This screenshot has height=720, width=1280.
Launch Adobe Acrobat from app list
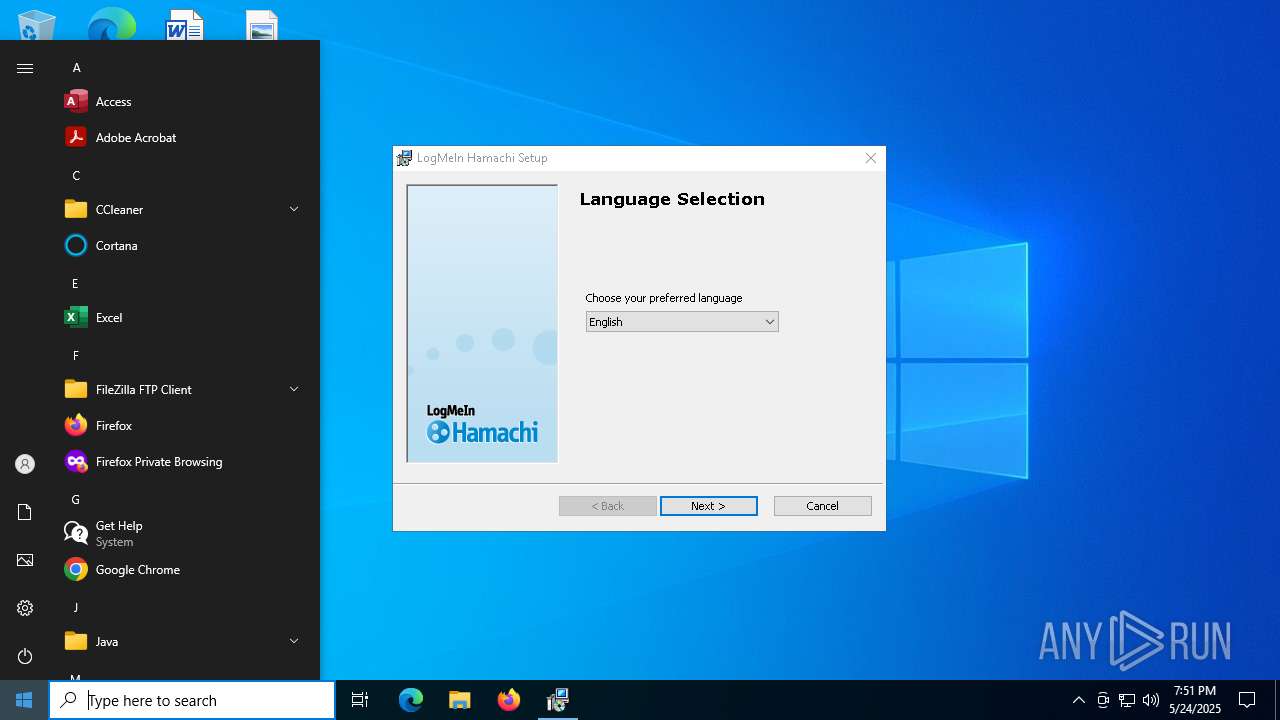[184, 138]
